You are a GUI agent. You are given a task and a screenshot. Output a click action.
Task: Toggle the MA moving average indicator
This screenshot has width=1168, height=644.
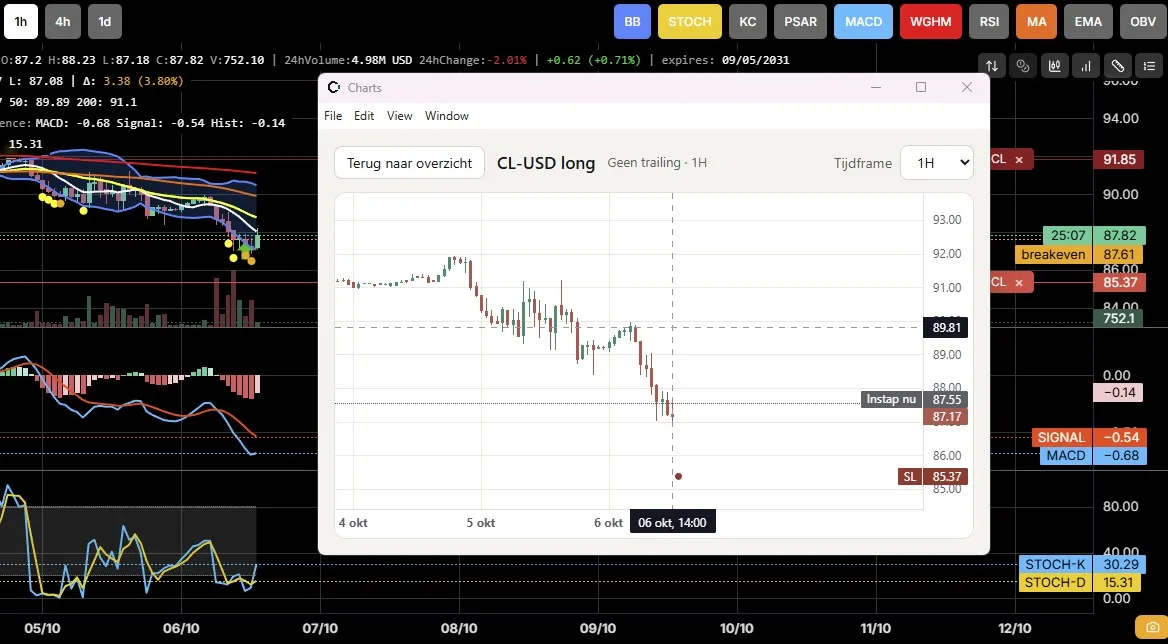tap(1037, 22)
